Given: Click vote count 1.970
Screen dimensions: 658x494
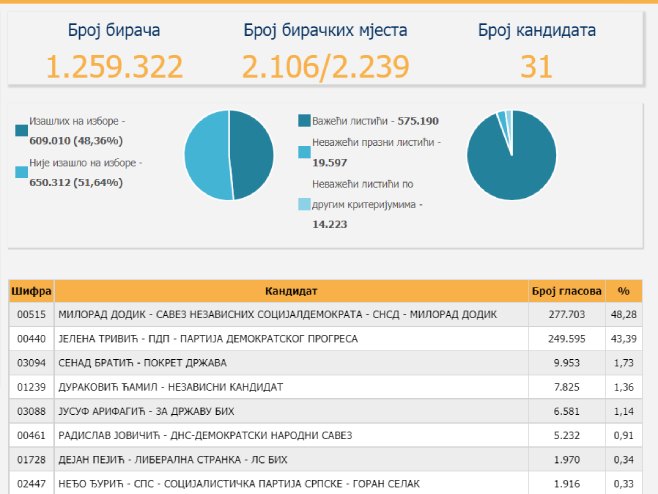Looking at the screenshot, I should tap(567, 460).
